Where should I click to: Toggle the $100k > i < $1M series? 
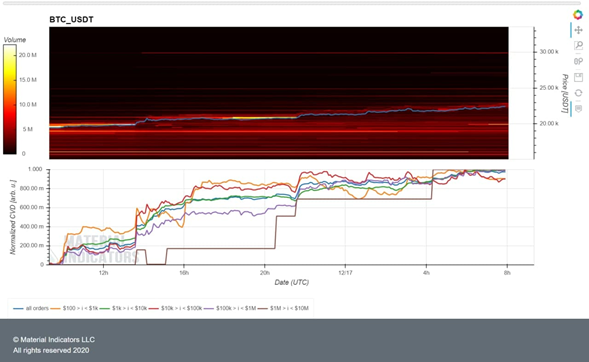(x=230, y=308)
